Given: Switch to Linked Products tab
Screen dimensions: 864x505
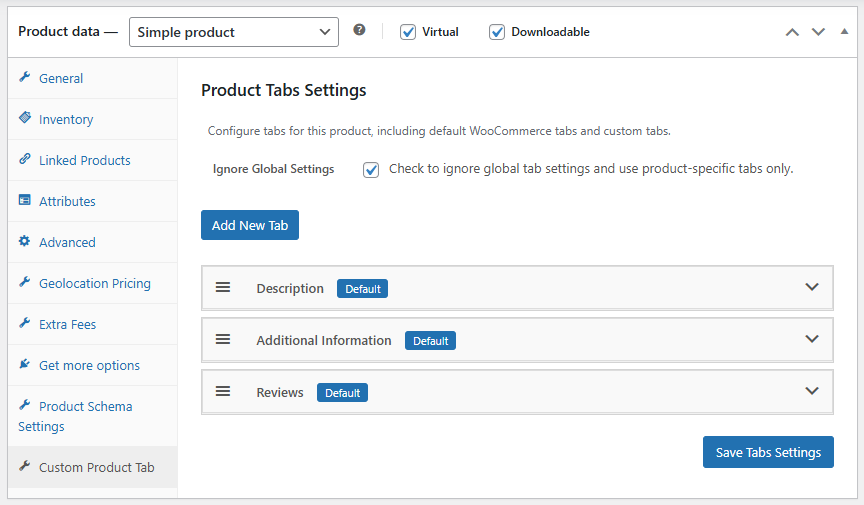Looking at the screenshot, I should tap(93, 160).
